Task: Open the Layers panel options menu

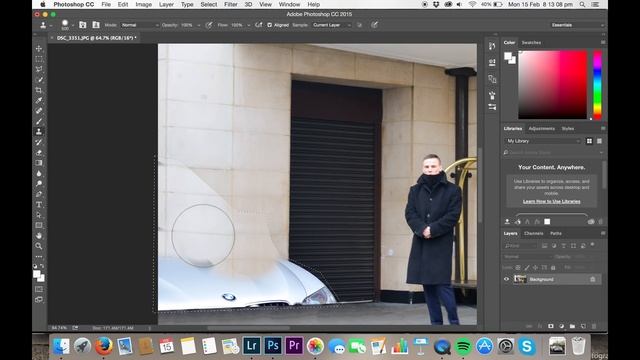Action: click(603, 233)
